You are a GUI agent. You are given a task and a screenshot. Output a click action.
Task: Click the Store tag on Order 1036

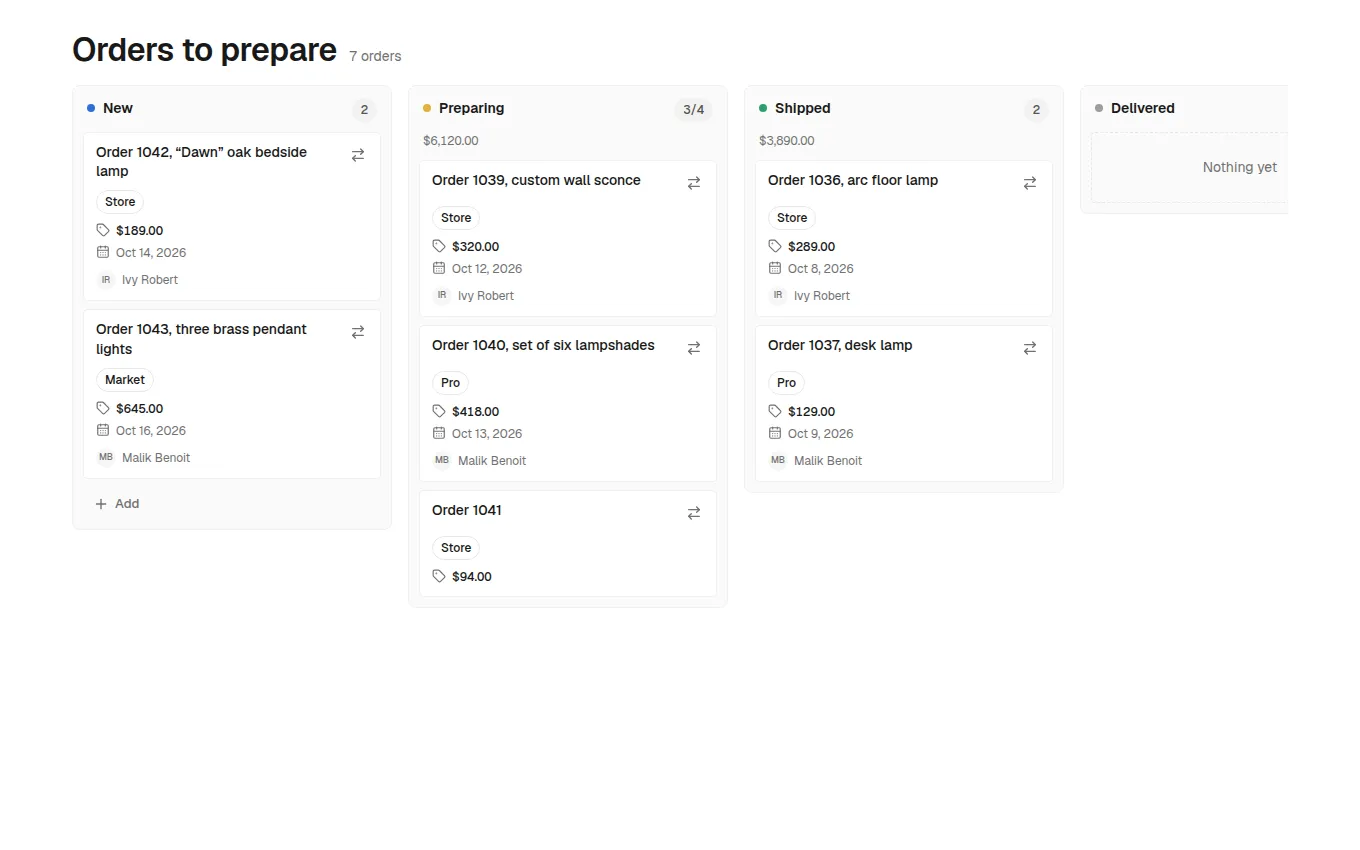(792, 218)
